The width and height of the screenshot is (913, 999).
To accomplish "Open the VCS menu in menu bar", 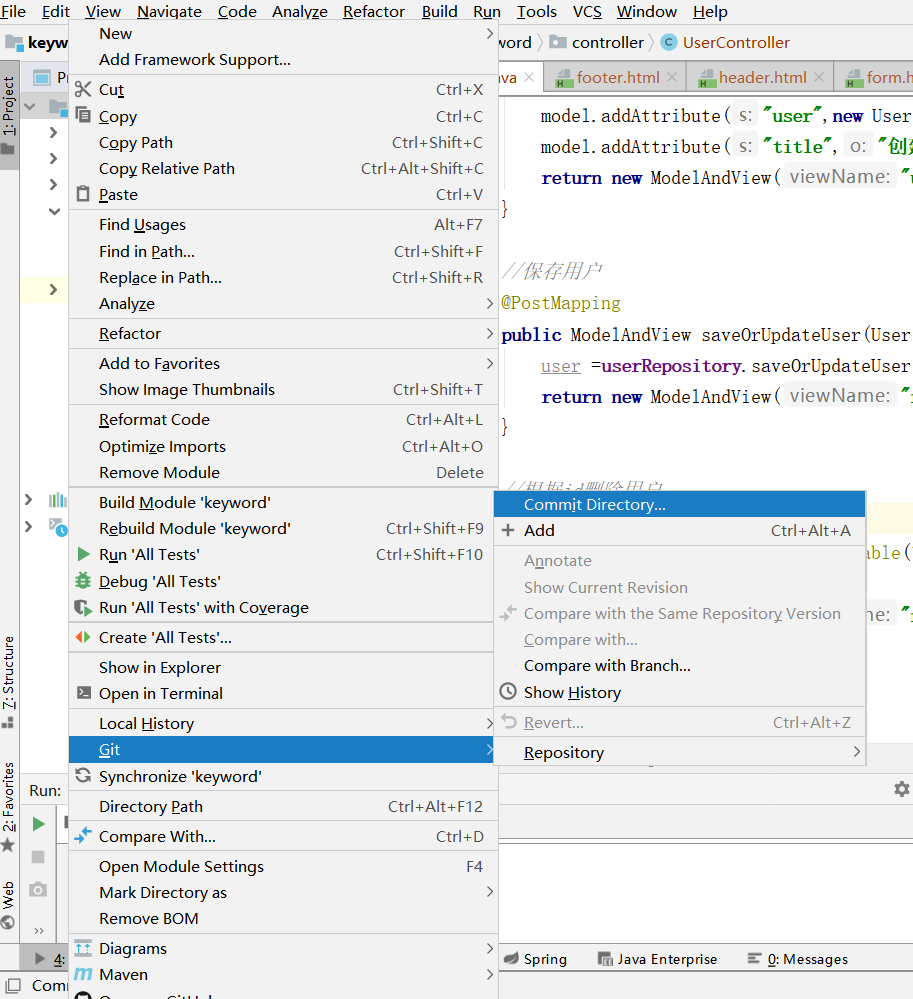I will pyautogui.click(x=587, y=11).
